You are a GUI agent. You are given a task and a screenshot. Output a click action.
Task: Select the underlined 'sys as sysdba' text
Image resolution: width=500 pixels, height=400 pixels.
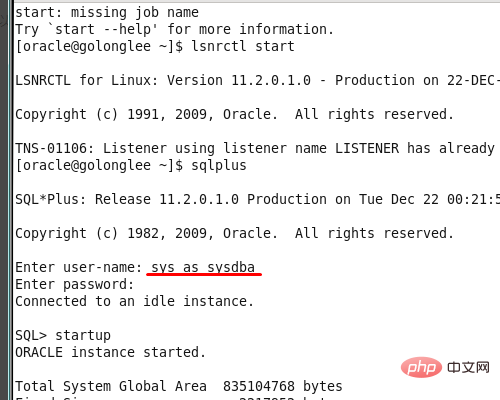203,267
